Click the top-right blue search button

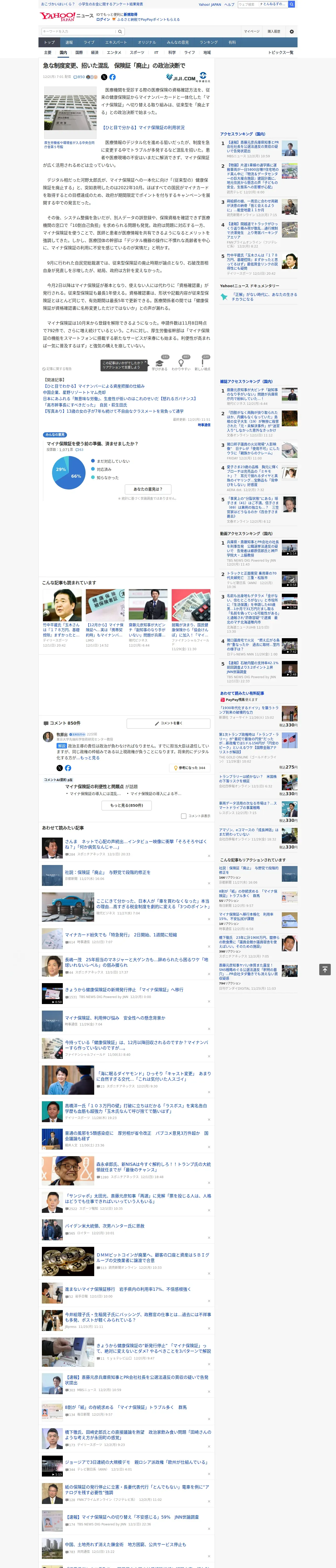(x=292, y=4)
